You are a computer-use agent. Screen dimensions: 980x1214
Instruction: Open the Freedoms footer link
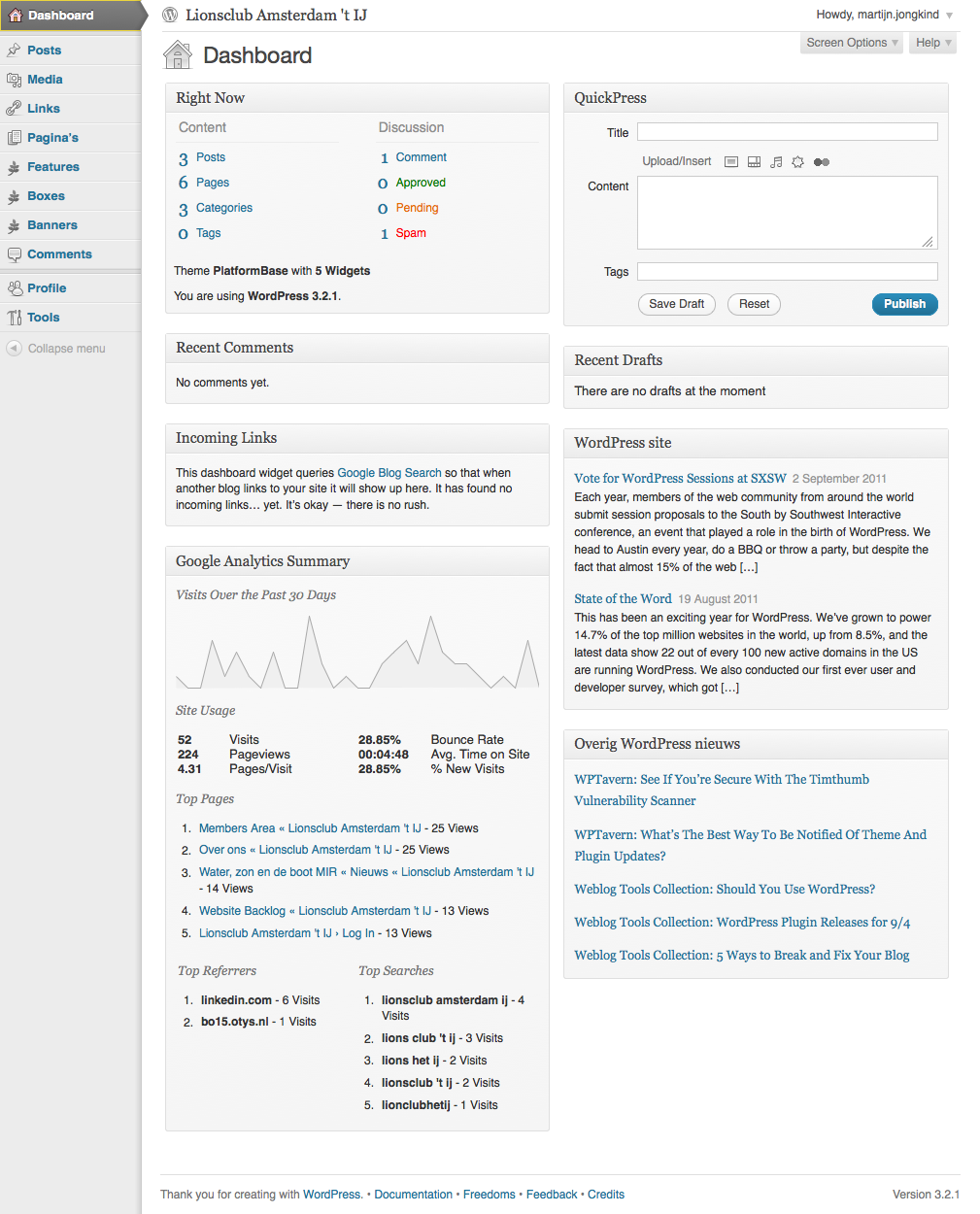(x=490, y=1195)
